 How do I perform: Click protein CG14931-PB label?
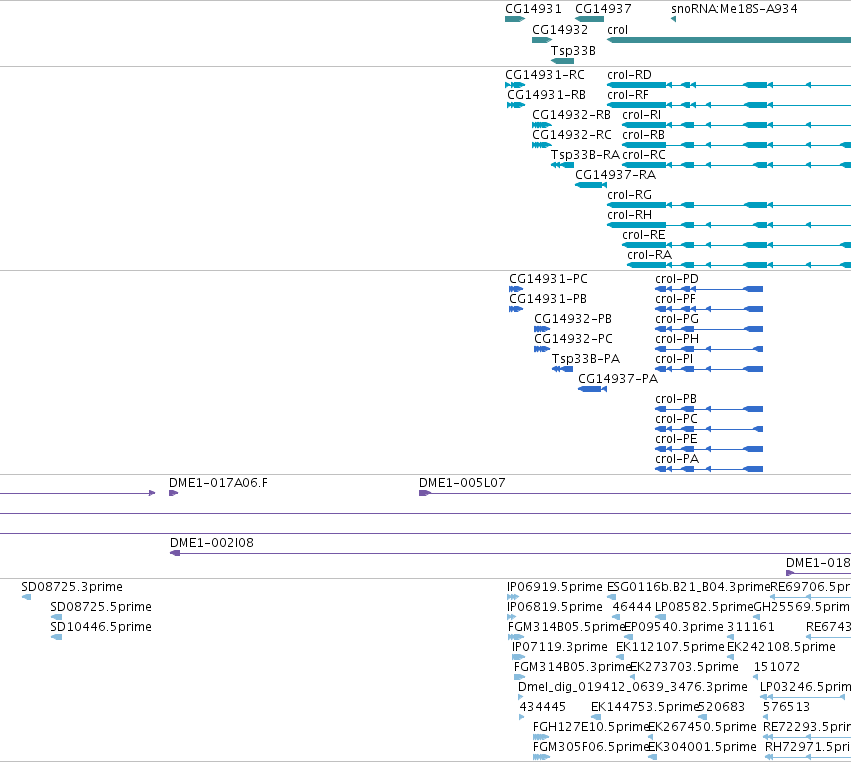[548, 299]
